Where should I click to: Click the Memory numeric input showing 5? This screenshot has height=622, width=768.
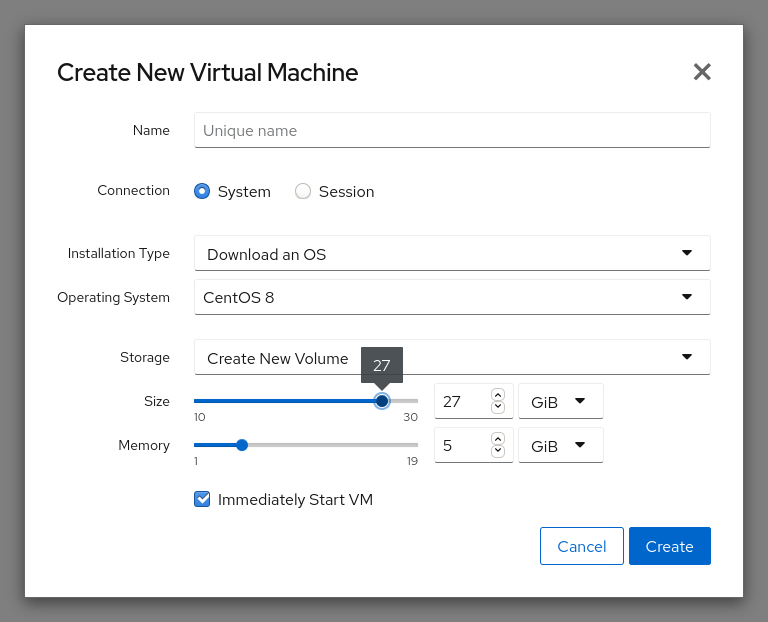[x=462, y=445]
